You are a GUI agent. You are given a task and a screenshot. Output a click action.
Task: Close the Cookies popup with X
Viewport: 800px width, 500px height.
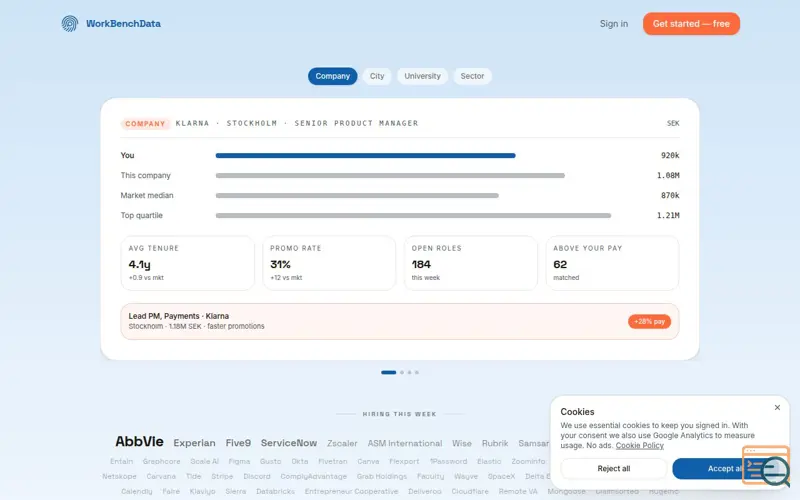pos(777,407)
